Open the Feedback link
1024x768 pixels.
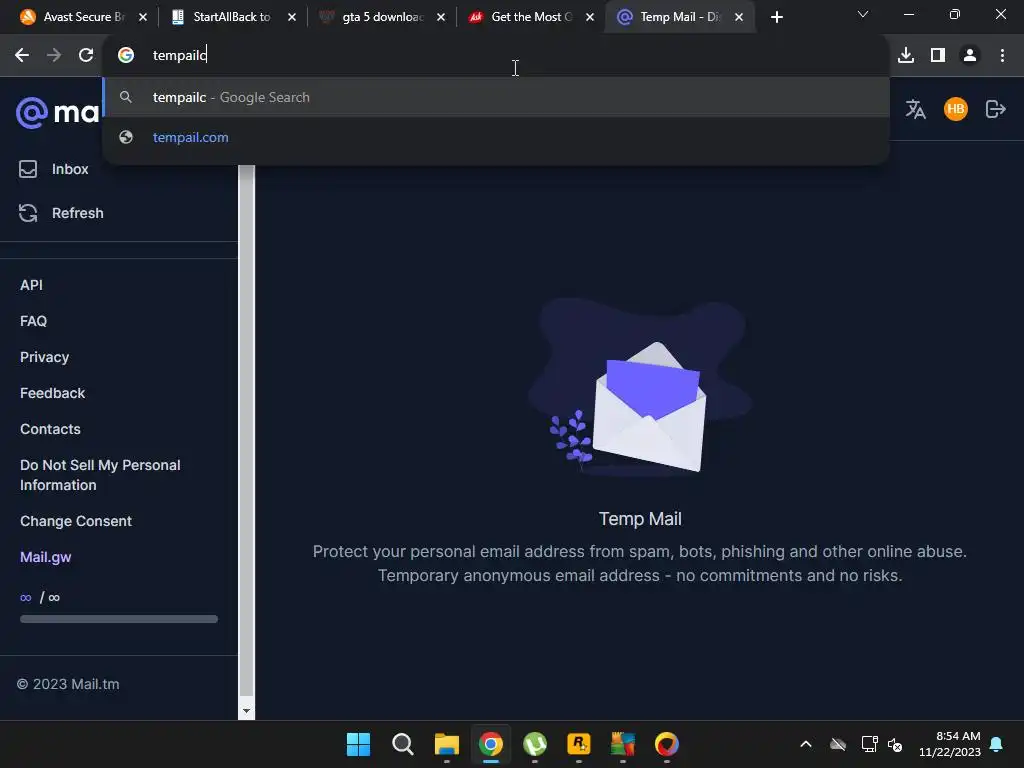(52, 393)
